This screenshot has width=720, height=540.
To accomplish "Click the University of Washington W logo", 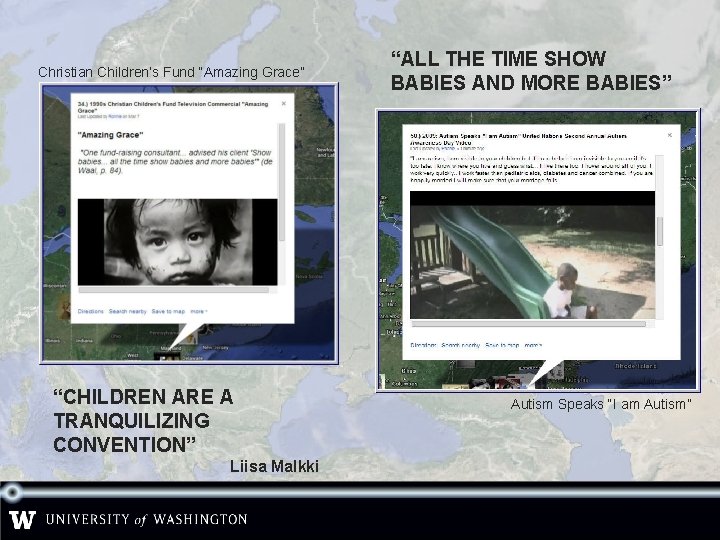I will pyautogui.click(x=22, y=520).
